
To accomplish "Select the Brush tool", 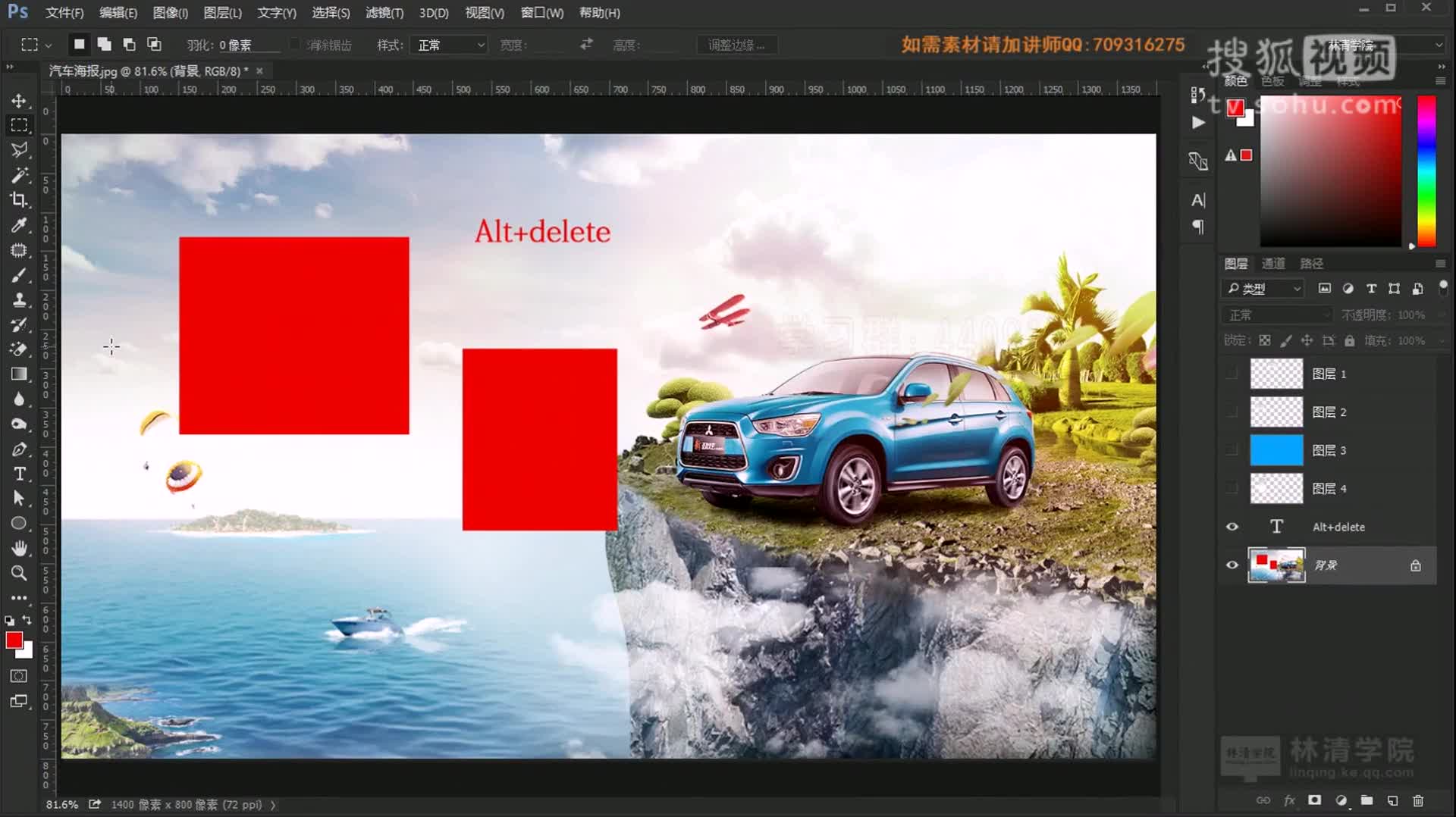I will (19, 275).
